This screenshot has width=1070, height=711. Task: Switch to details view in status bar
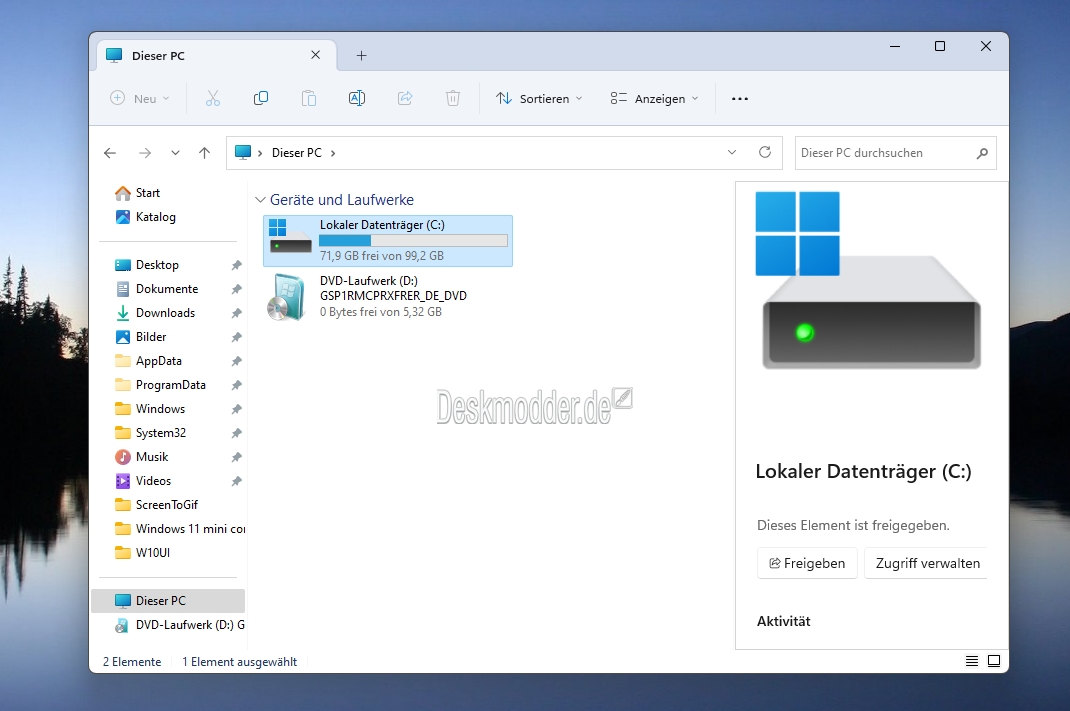click(972, 661)
